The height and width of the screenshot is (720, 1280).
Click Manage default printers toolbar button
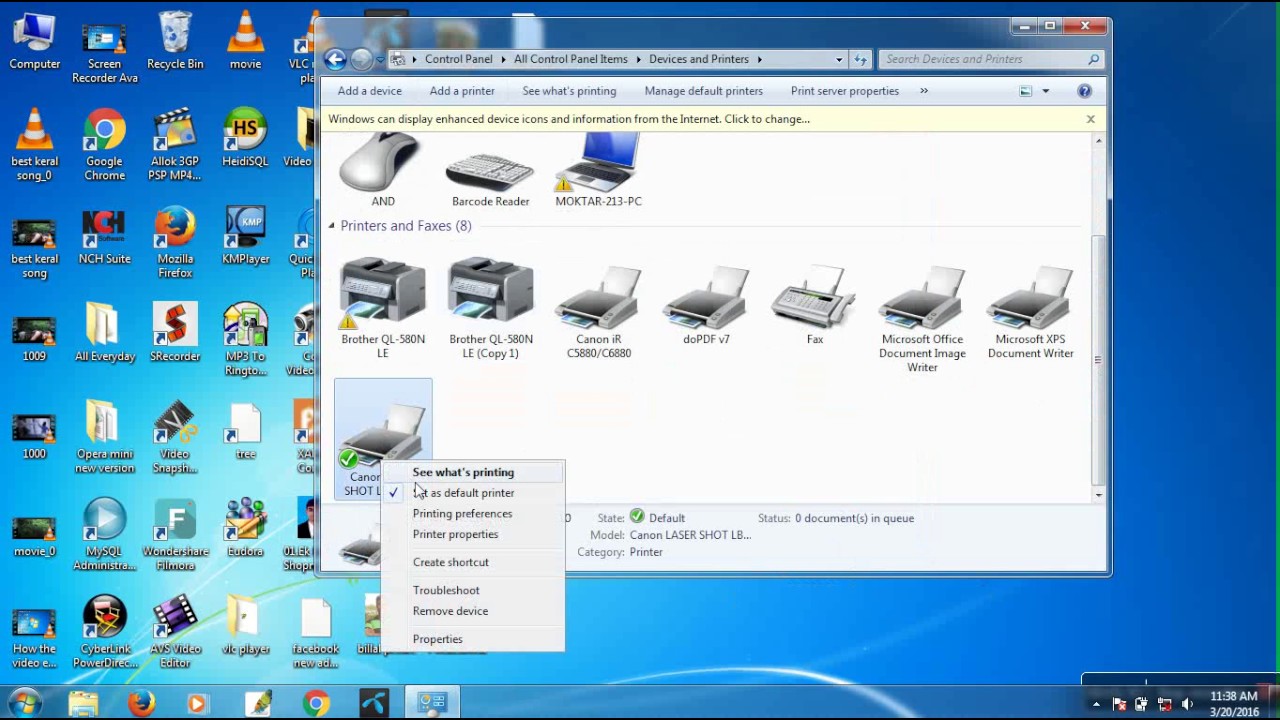704,91
